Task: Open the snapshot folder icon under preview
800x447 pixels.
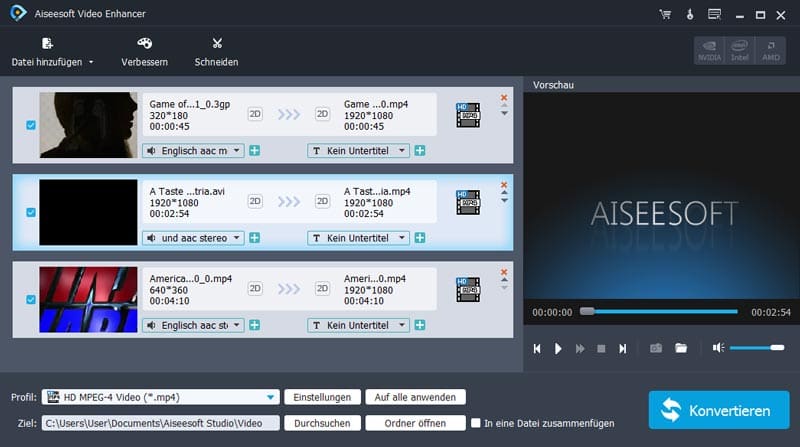Action: (681, 348)
